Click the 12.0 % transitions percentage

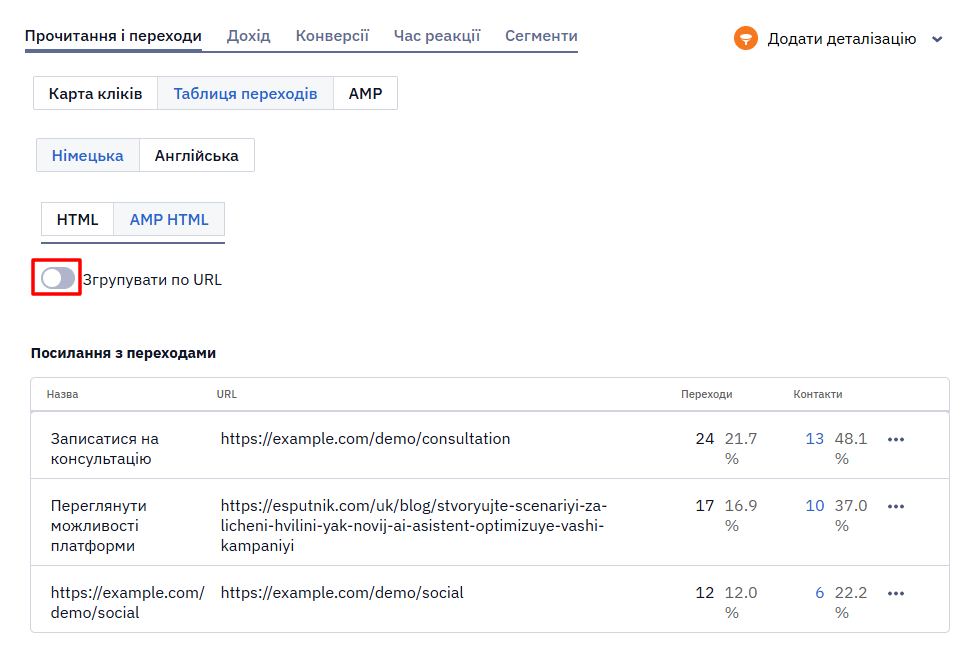741,603
